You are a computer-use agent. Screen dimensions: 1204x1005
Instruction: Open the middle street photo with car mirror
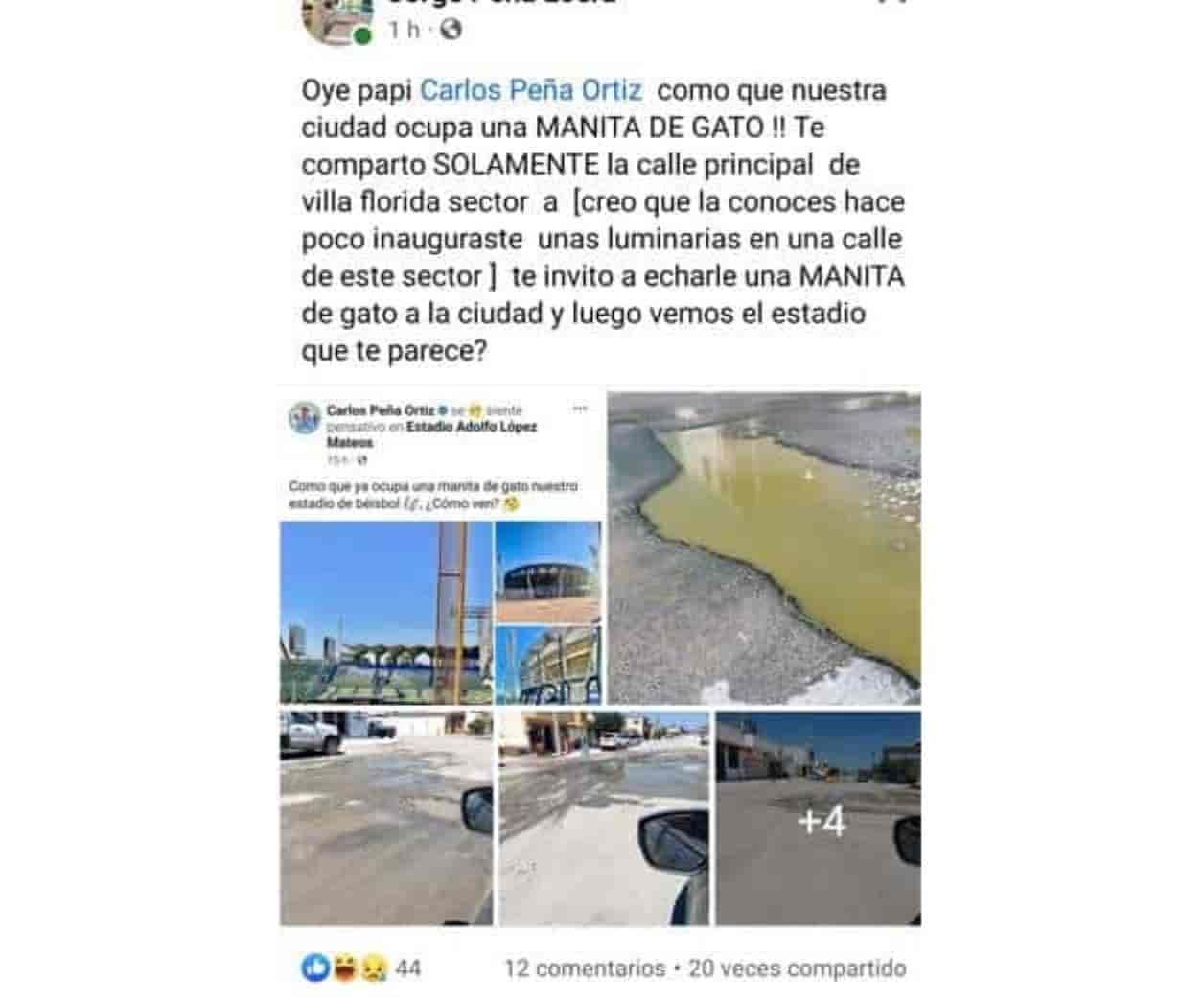coord(604,818)
